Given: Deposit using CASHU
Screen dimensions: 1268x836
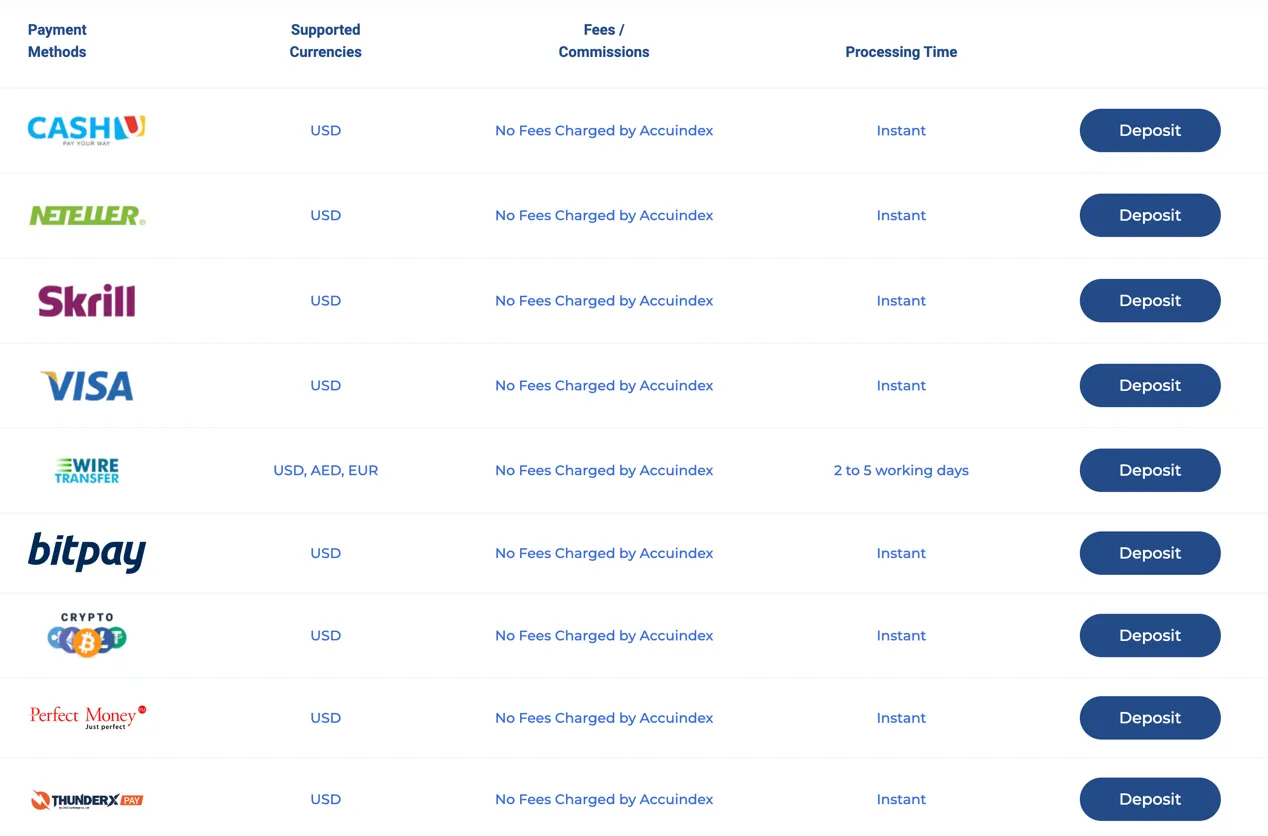Looking at the screenshot, I should click(1150, 130).
